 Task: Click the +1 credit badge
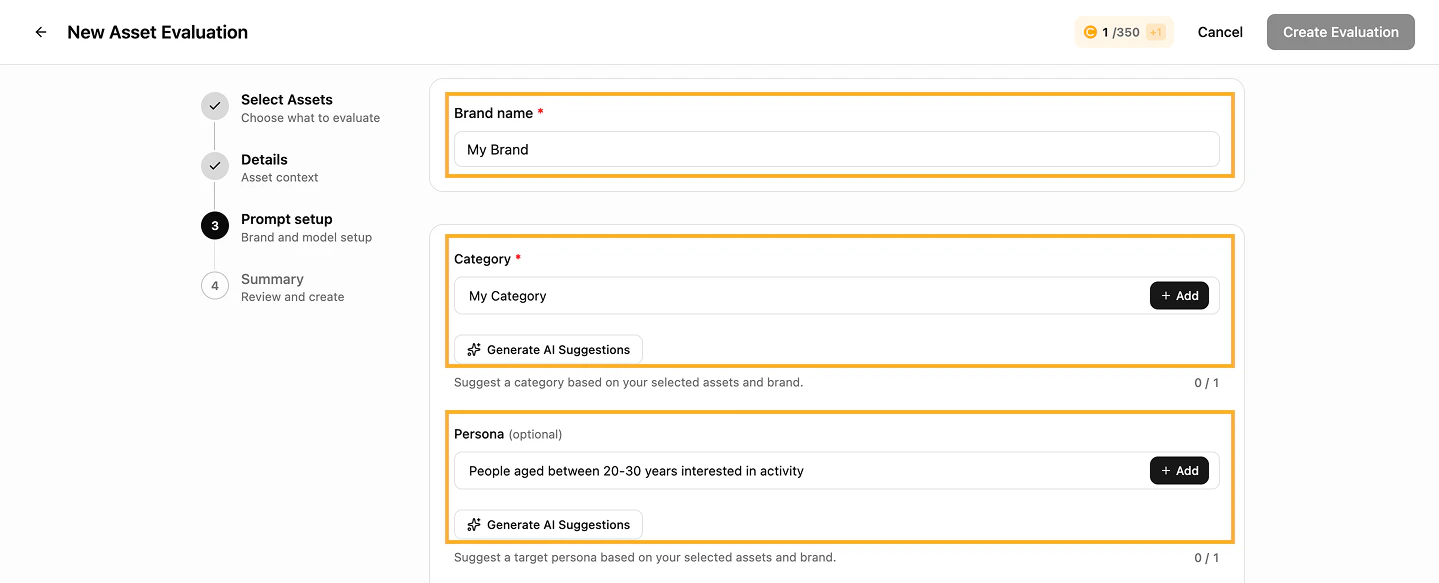1156,32
